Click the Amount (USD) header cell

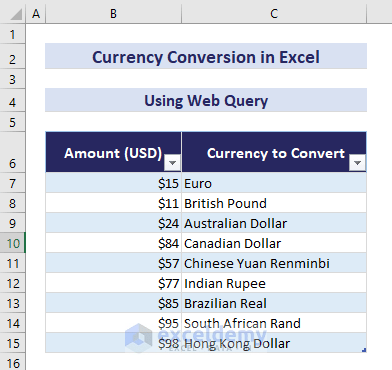(x=114, y=152)
